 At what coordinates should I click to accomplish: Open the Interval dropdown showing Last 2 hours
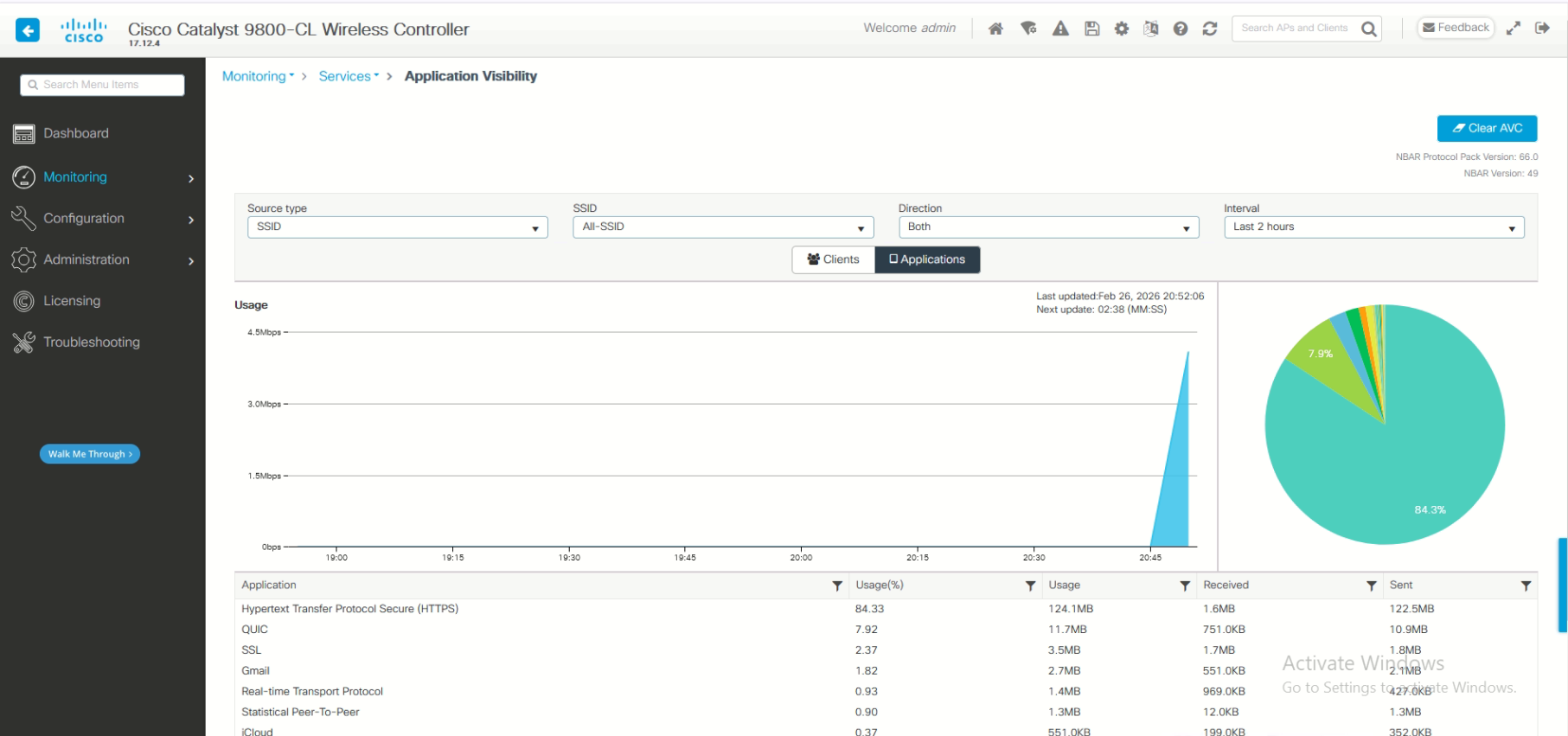pyautogui.click(x=1373, y=227)
